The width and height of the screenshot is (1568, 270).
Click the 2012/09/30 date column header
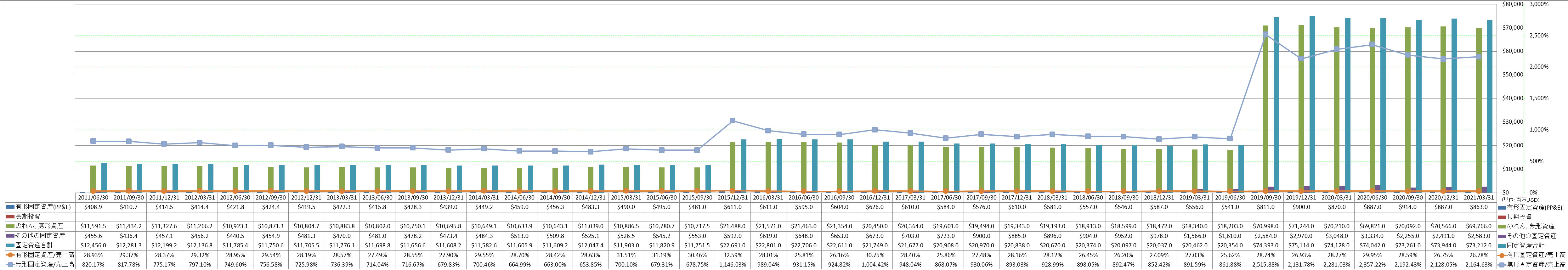(x=271, y=197)
